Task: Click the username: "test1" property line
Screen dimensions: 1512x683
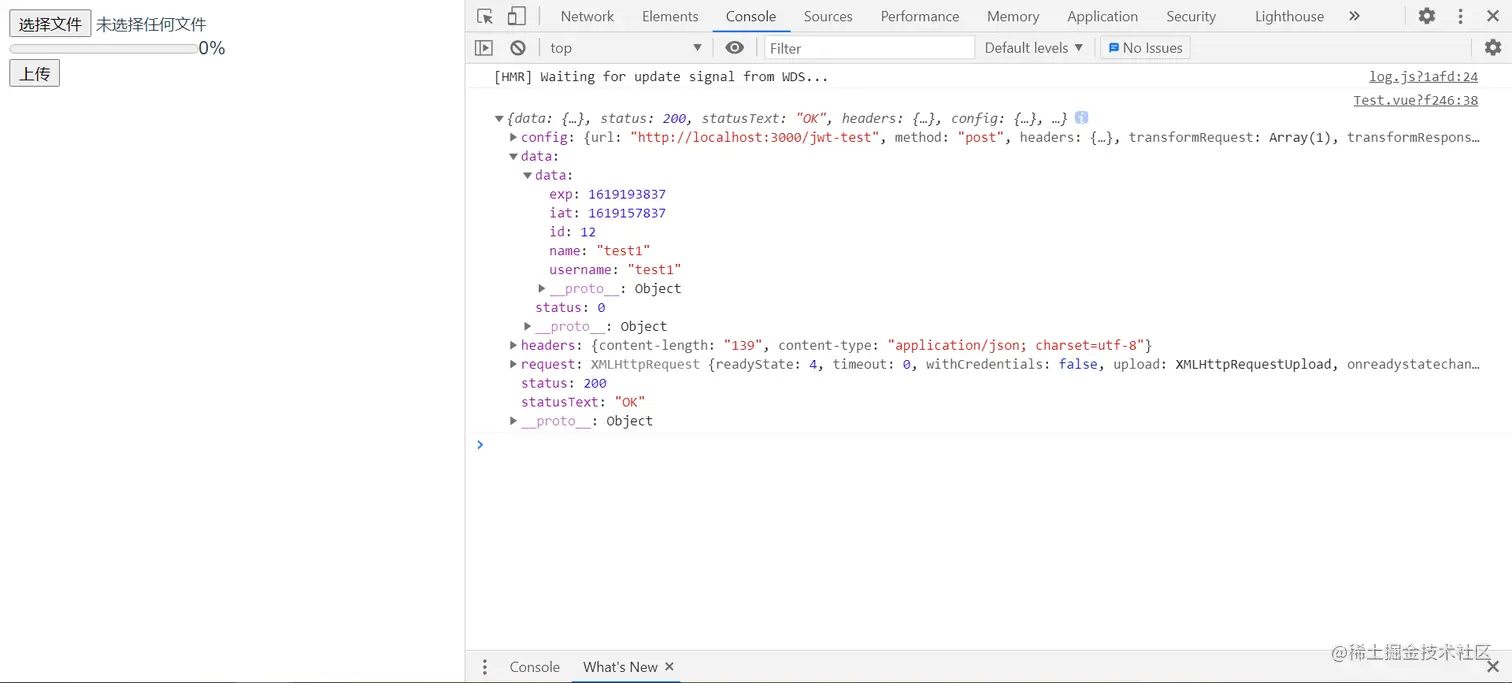Action: pyautogui.click(x=615, y=270)
